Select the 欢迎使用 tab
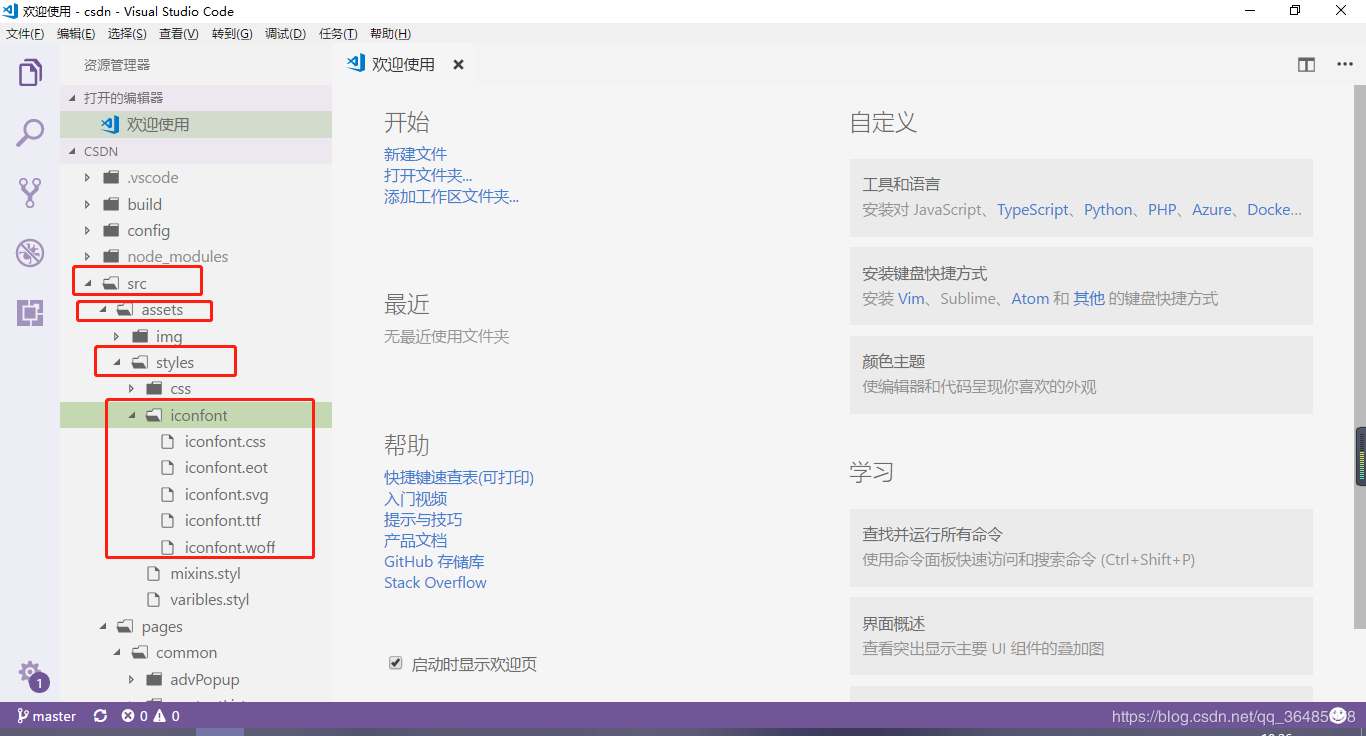This screenshot has height=736, width=1366. (x=404, y=63)
